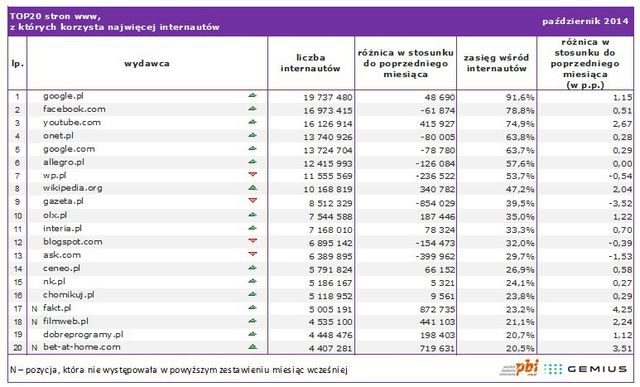Select the dobreprogramy.pl row name
Screen dimensions: 640x387
83,334
